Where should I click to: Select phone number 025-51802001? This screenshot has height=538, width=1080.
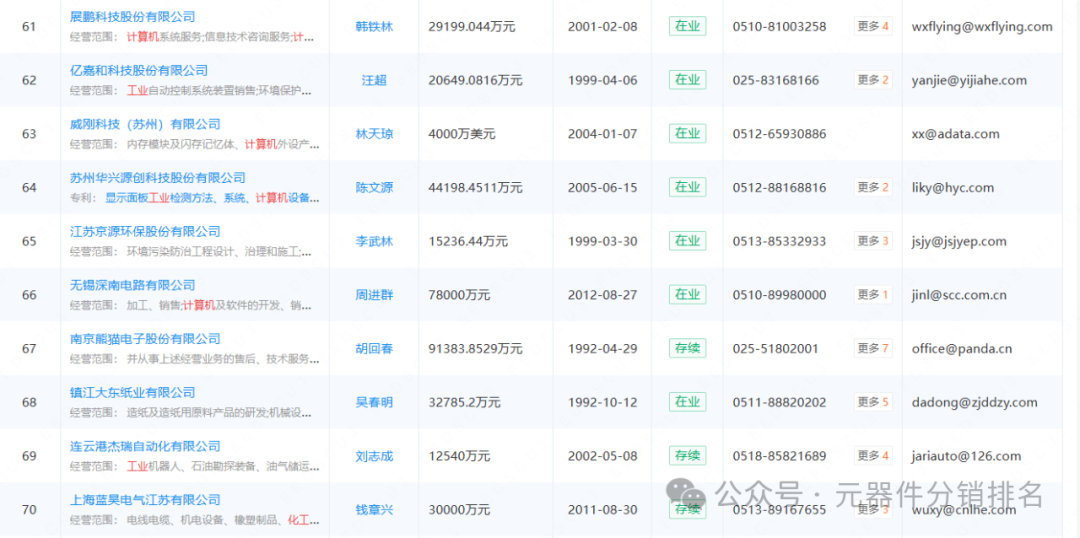click(x=776, y=349)
